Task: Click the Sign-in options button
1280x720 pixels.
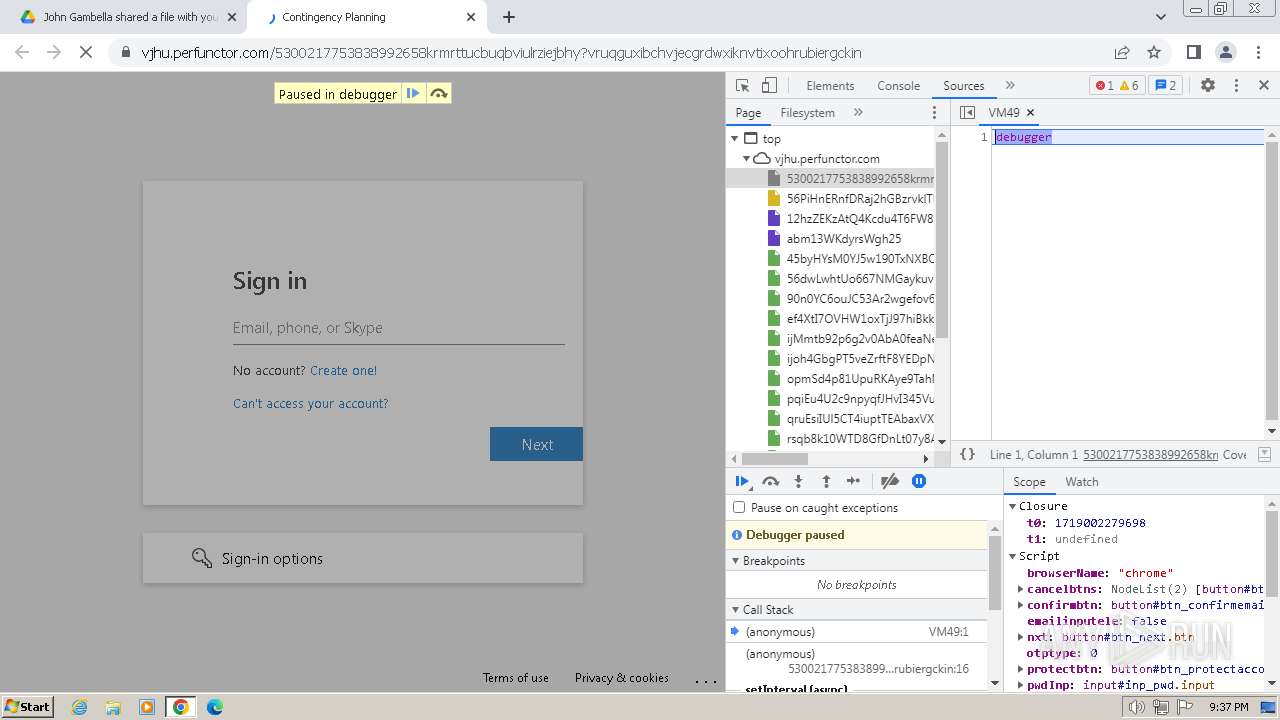Action: coord(362,558)
